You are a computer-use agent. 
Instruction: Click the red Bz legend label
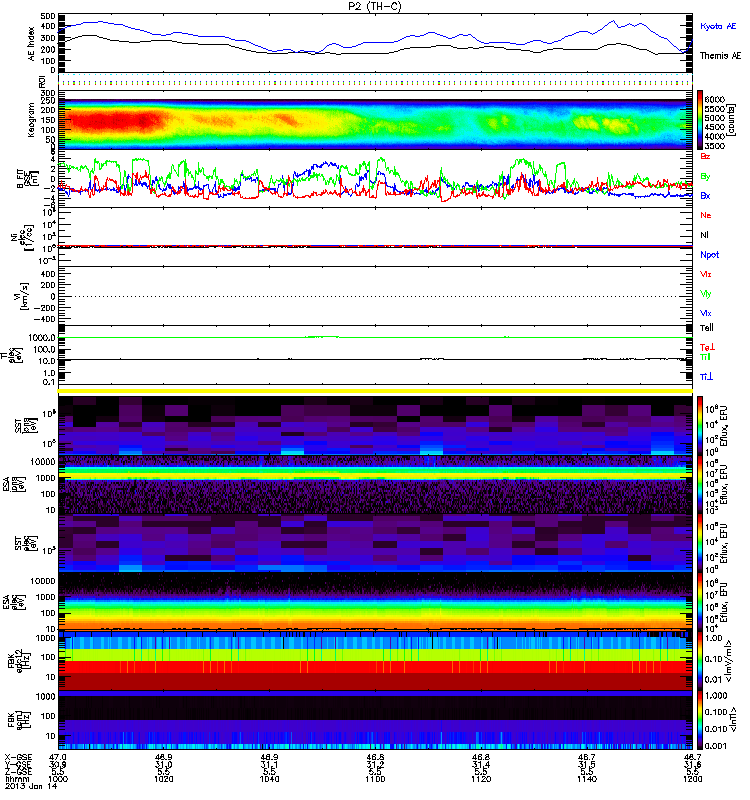(705, 156)
